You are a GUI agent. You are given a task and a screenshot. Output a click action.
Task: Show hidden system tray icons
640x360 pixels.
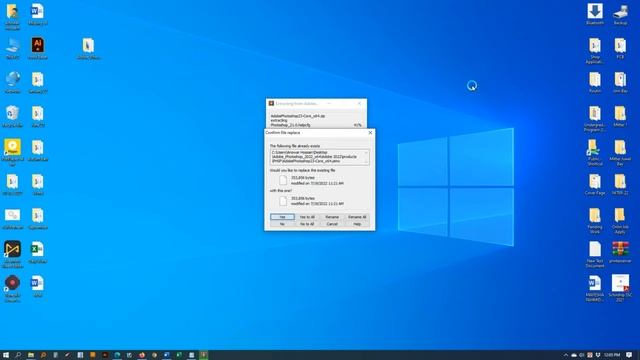[x=565, y=355]
